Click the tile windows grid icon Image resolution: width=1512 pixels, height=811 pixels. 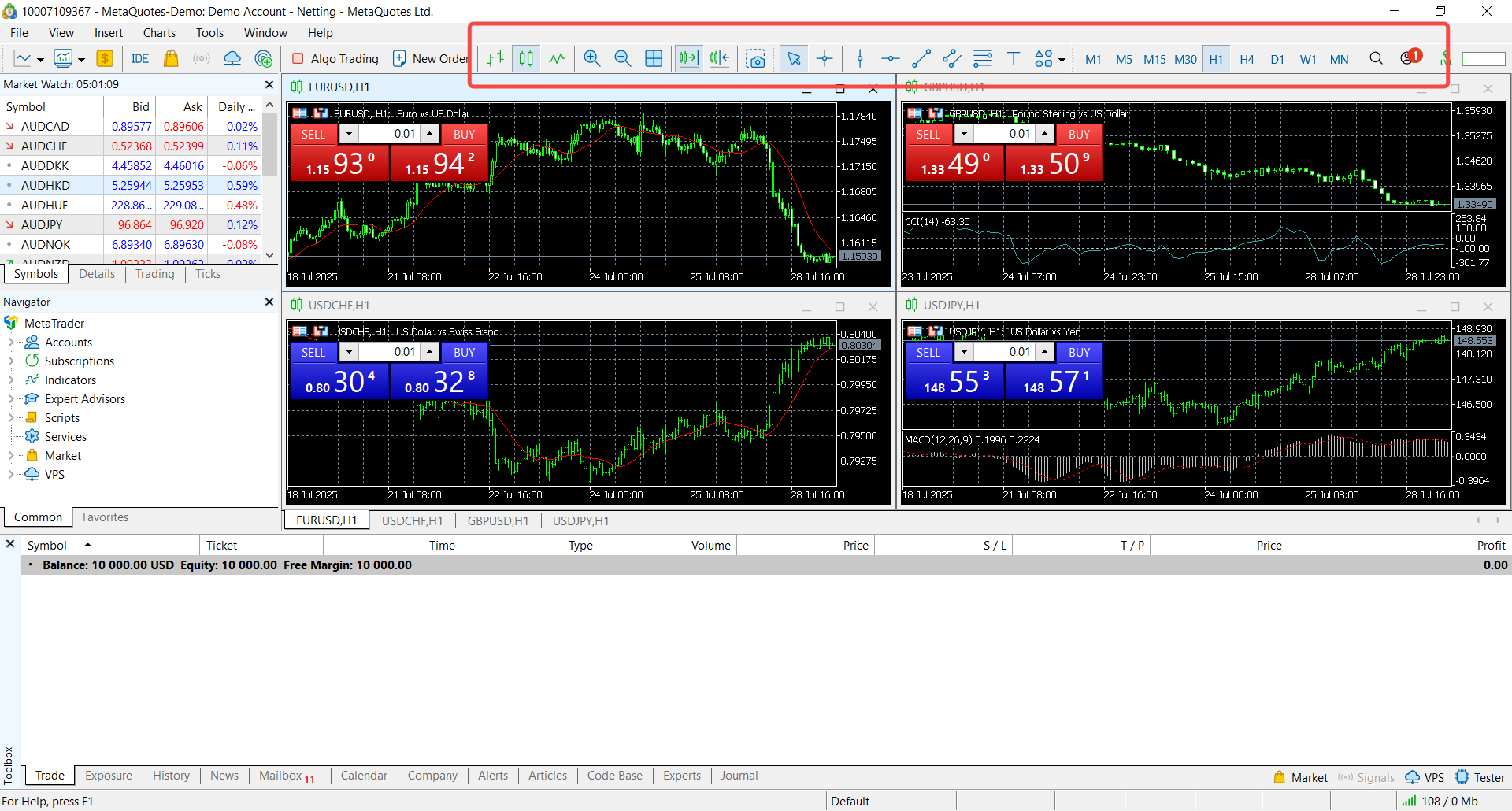pyautogui.click(x=654, y=59)
